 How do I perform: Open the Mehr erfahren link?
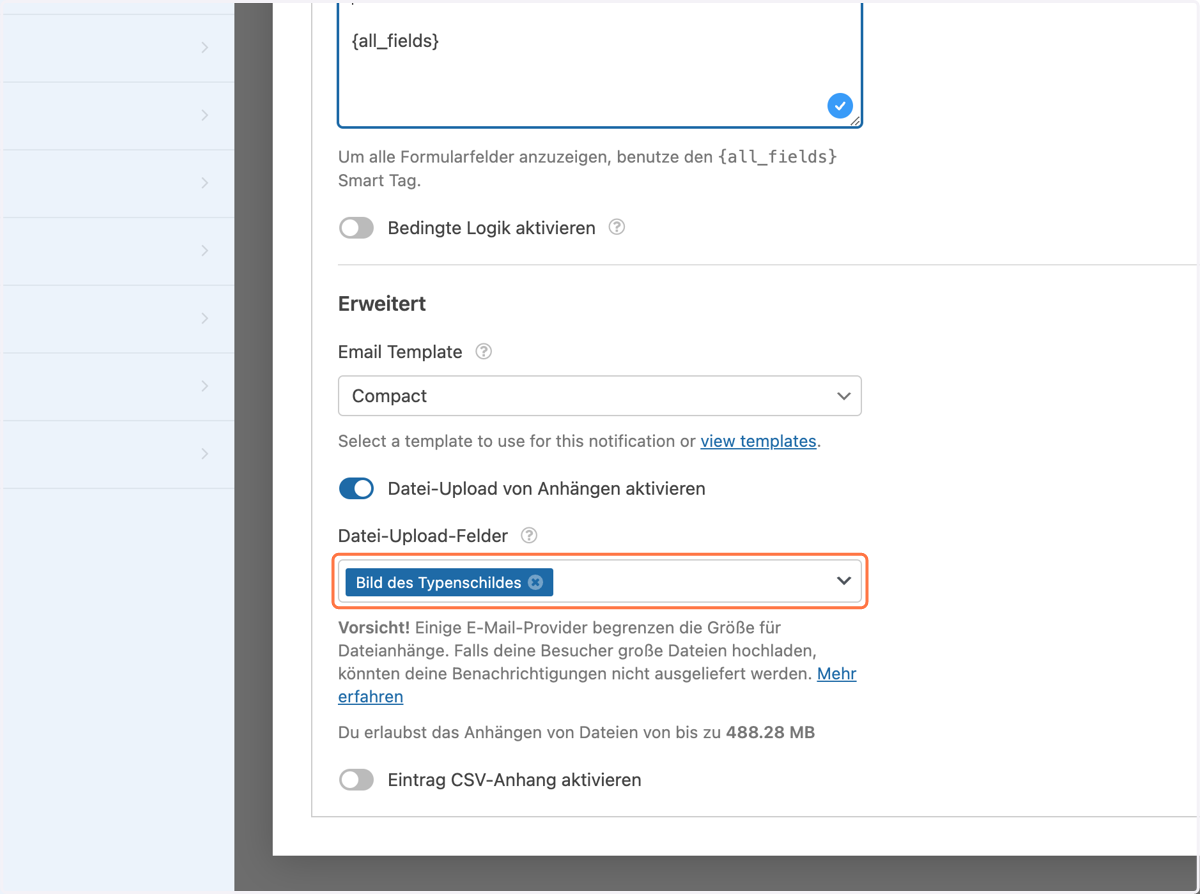(597, 685)
